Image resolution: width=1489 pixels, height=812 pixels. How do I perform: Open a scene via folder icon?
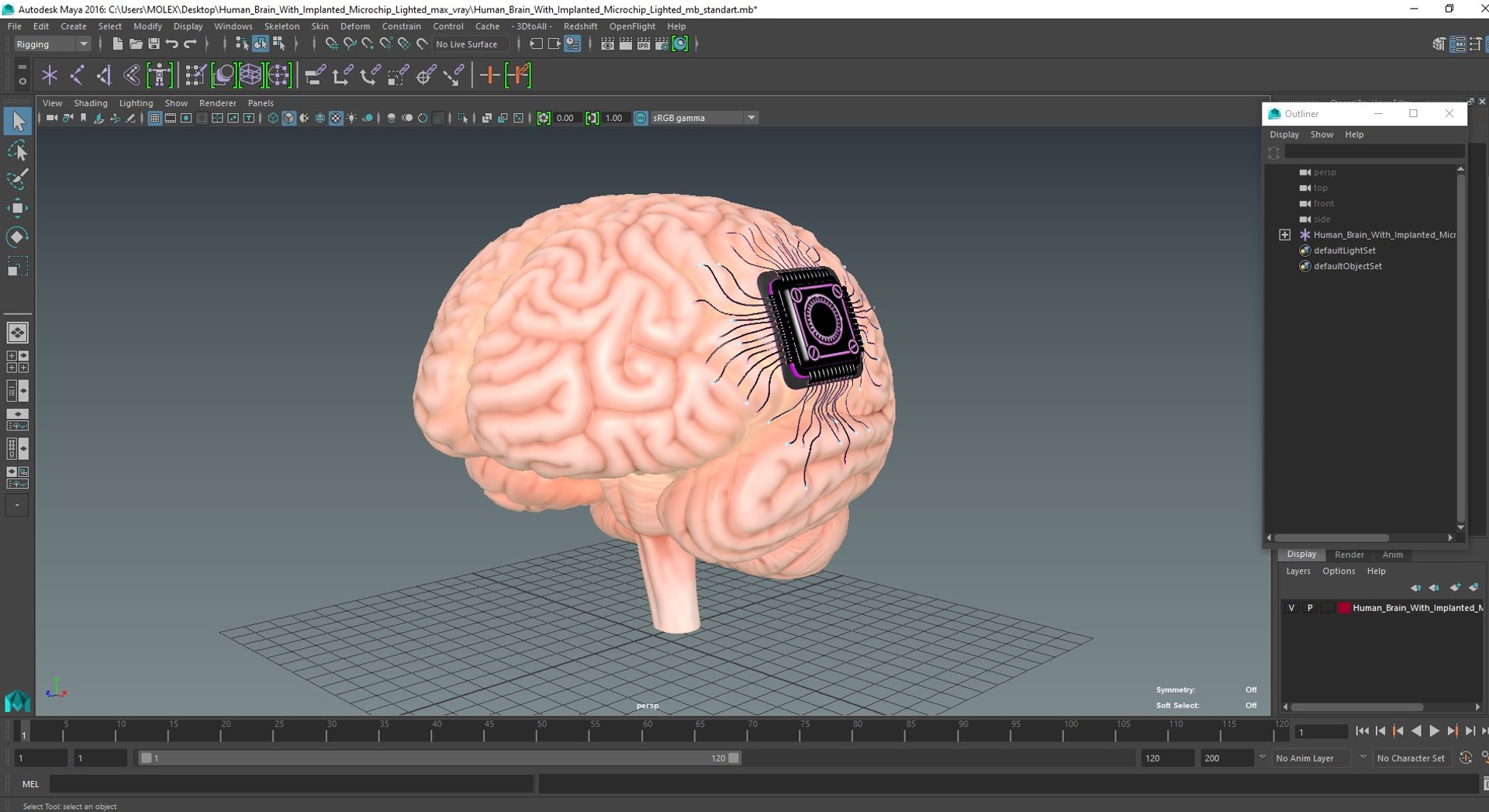[135, 44]
